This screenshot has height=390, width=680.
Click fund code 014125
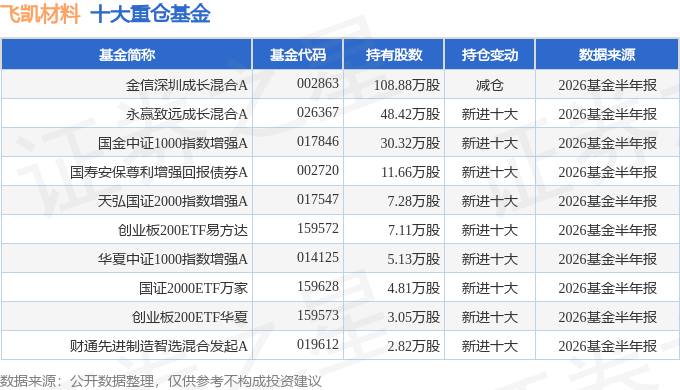tap(318, 258)
